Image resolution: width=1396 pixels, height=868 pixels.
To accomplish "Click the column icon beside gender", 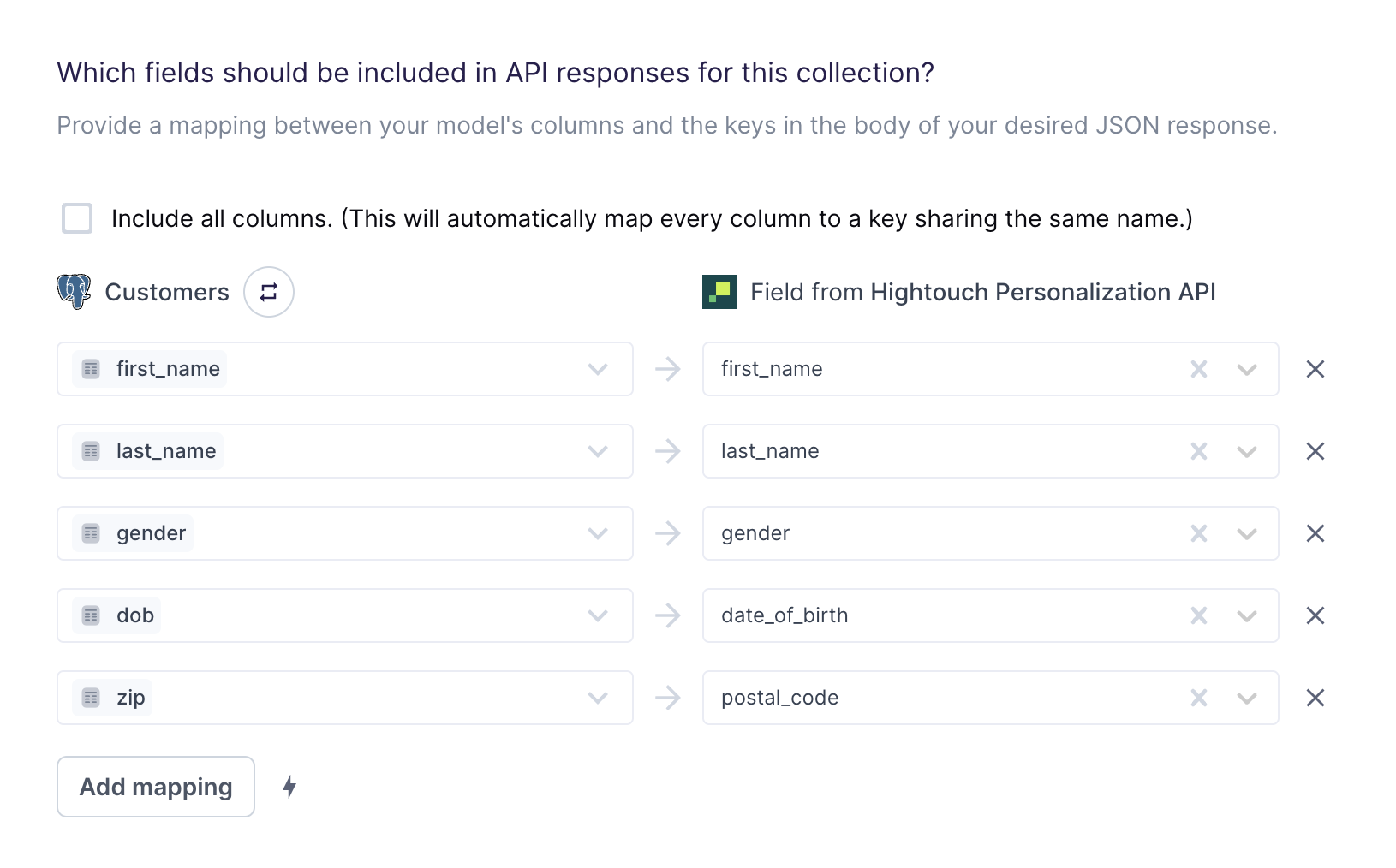I will pyautogui.click(x=91, y=532).
